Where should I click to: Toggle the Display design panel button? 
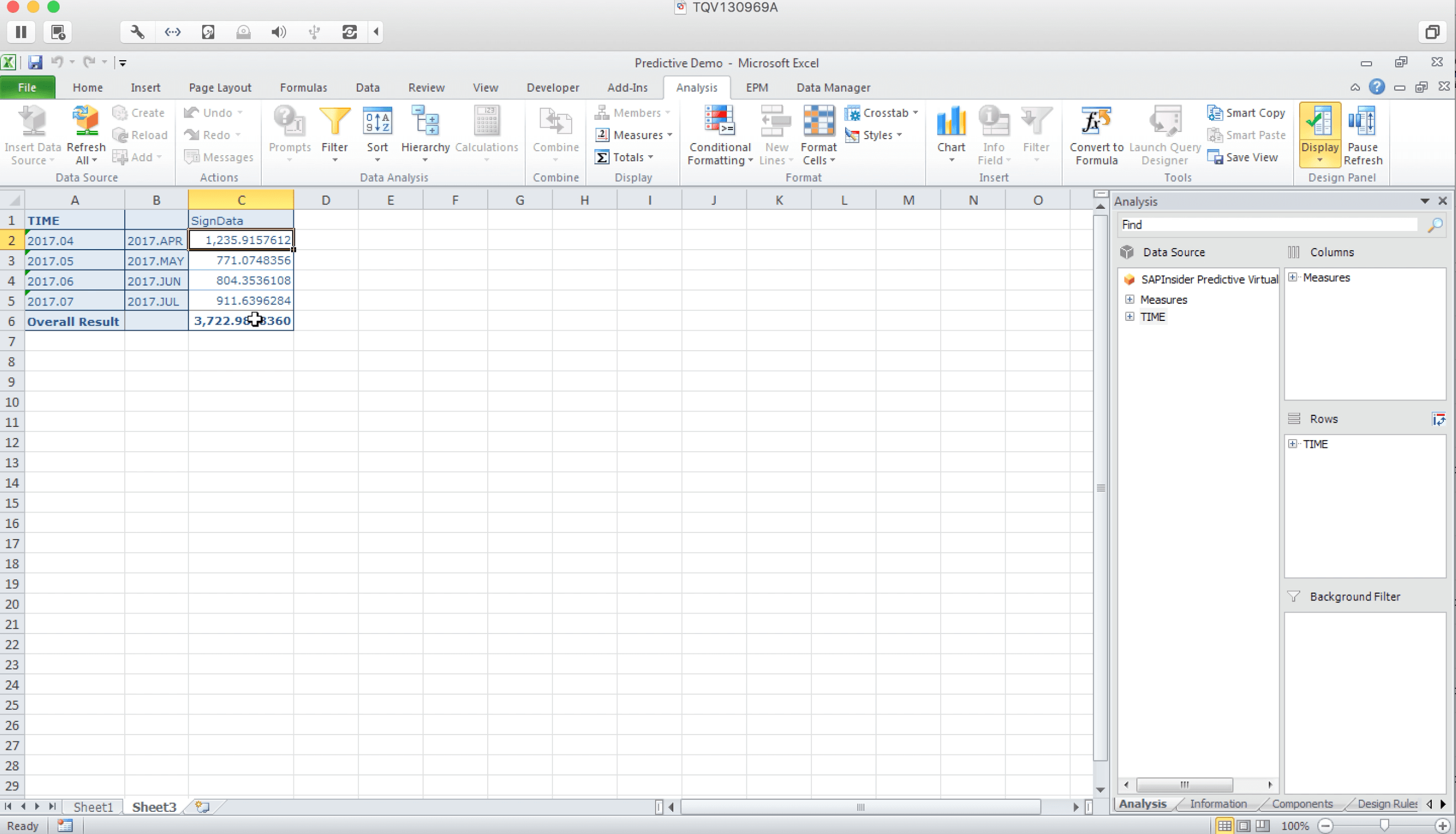(x=1319, y=135)
